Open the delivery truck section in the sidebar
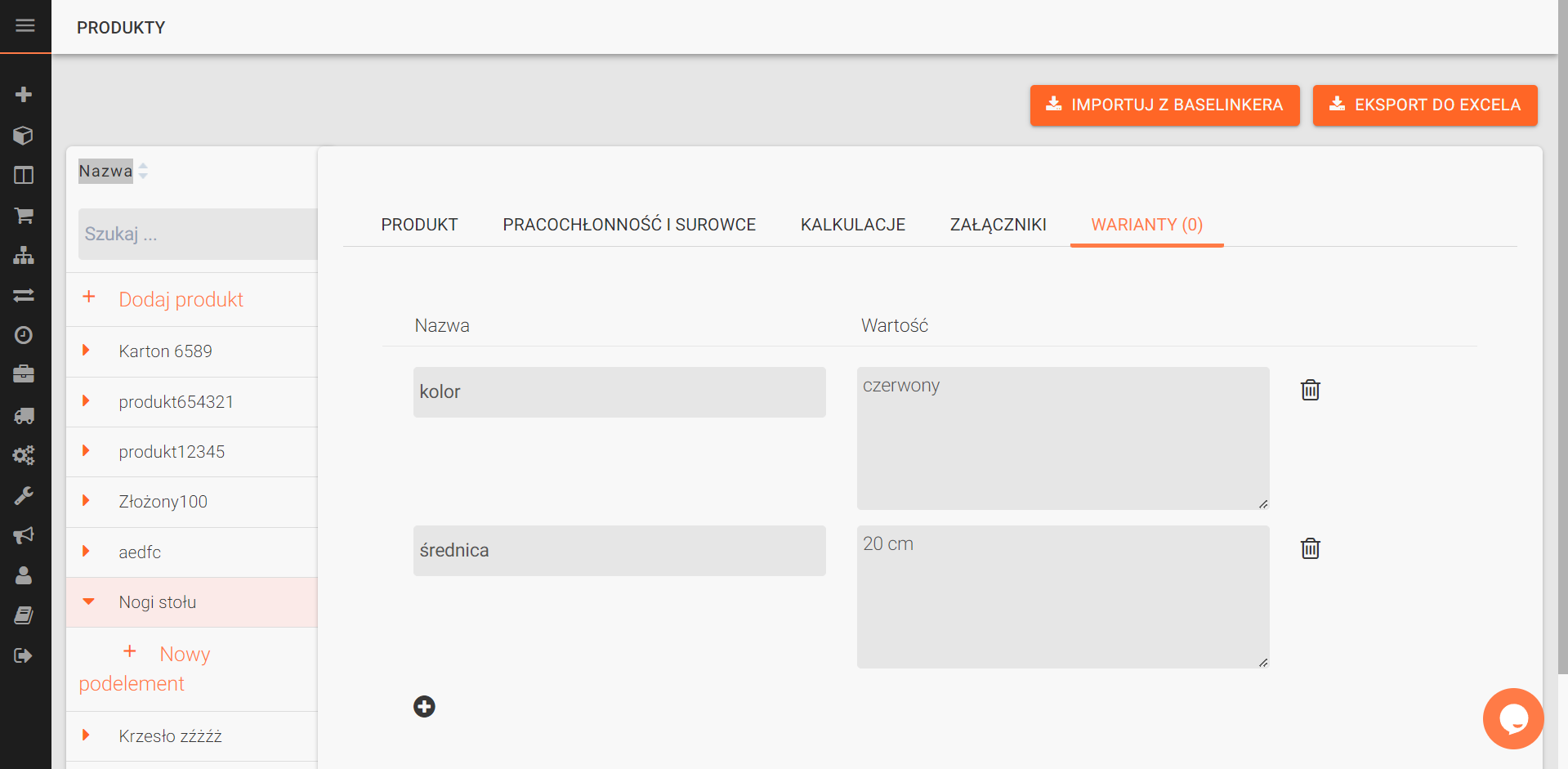 pos(24,415)
